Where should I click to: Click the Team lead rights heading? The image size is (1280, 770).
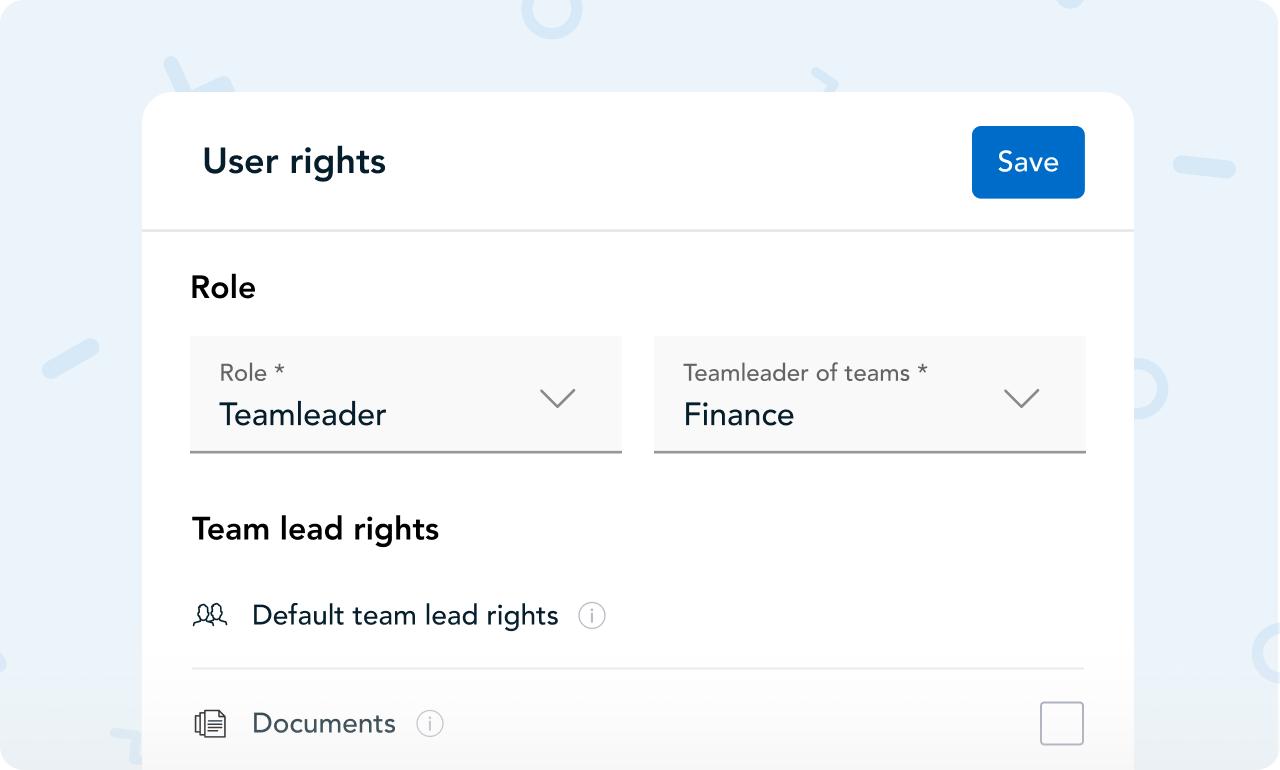point(315,529)
